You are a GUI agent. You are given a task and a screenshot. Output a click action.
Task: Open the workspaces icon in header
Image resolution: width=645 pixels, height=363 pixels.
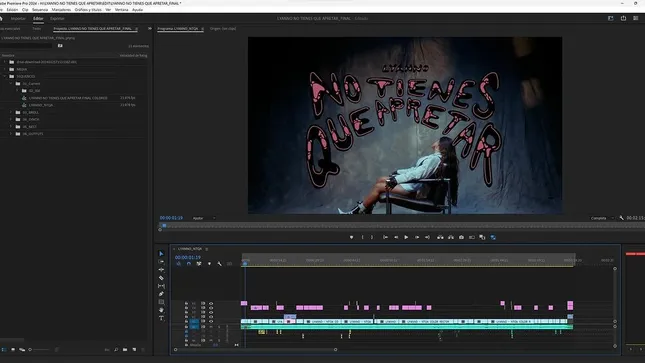tap(610, 18)
